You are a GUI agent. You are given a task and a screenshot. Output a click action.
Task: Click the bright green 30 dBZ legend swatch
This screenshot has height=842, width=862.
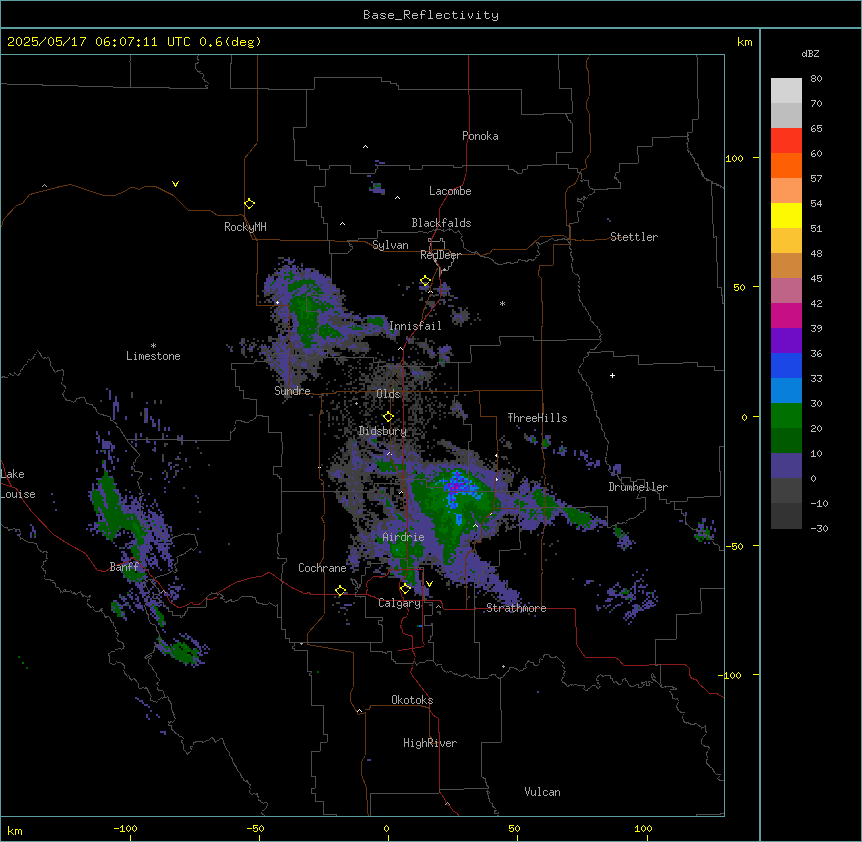(786, 416)
